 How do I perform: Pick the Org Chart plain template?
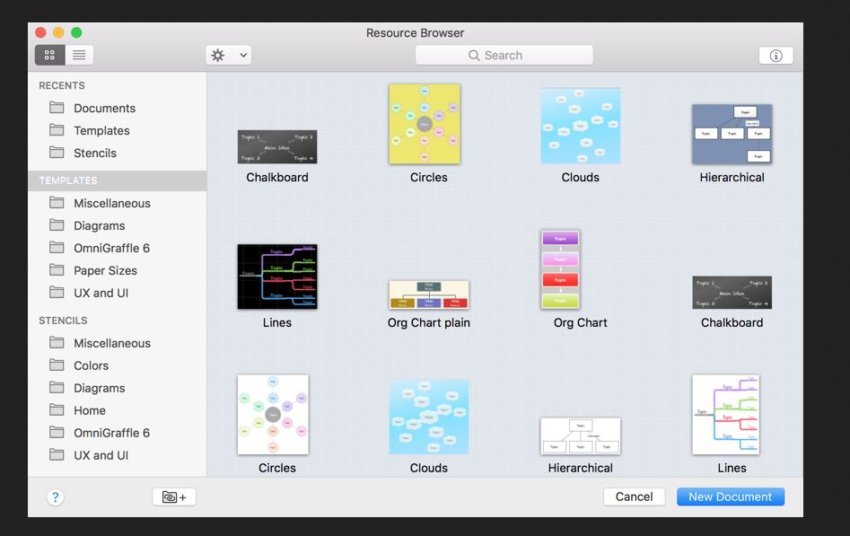click(428, 295)
